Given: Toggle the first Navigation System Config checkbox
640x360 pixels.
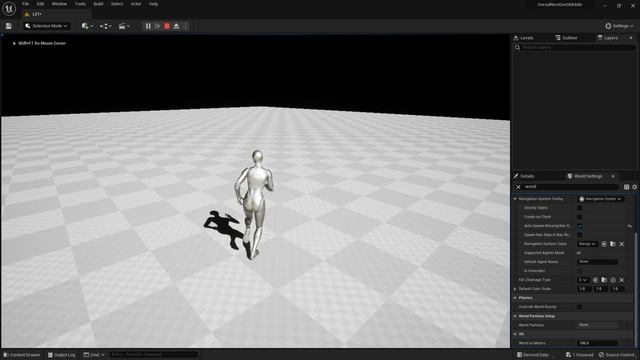Looking at the screenshot, I should point(580,208).
